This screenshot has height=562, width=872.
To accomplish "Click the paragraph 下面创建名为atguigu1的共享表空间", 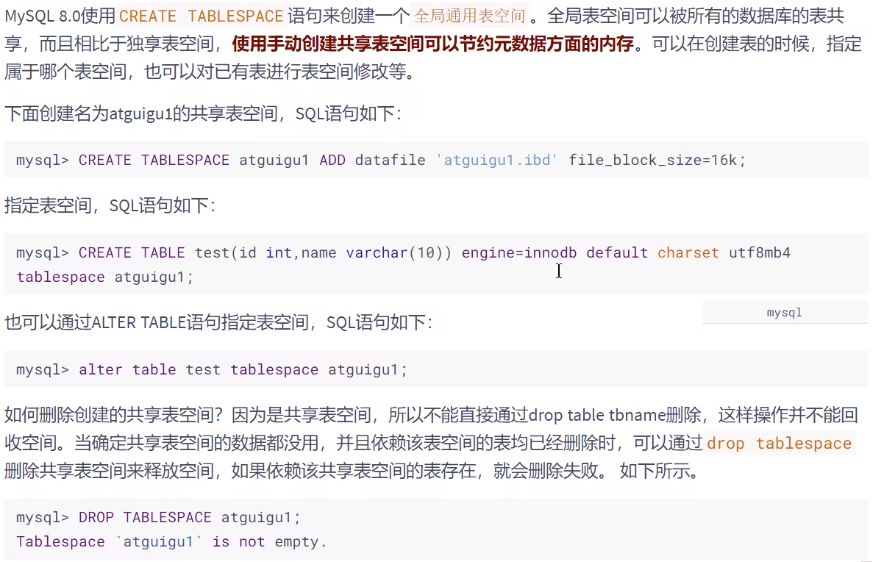I will coord(203,113).
